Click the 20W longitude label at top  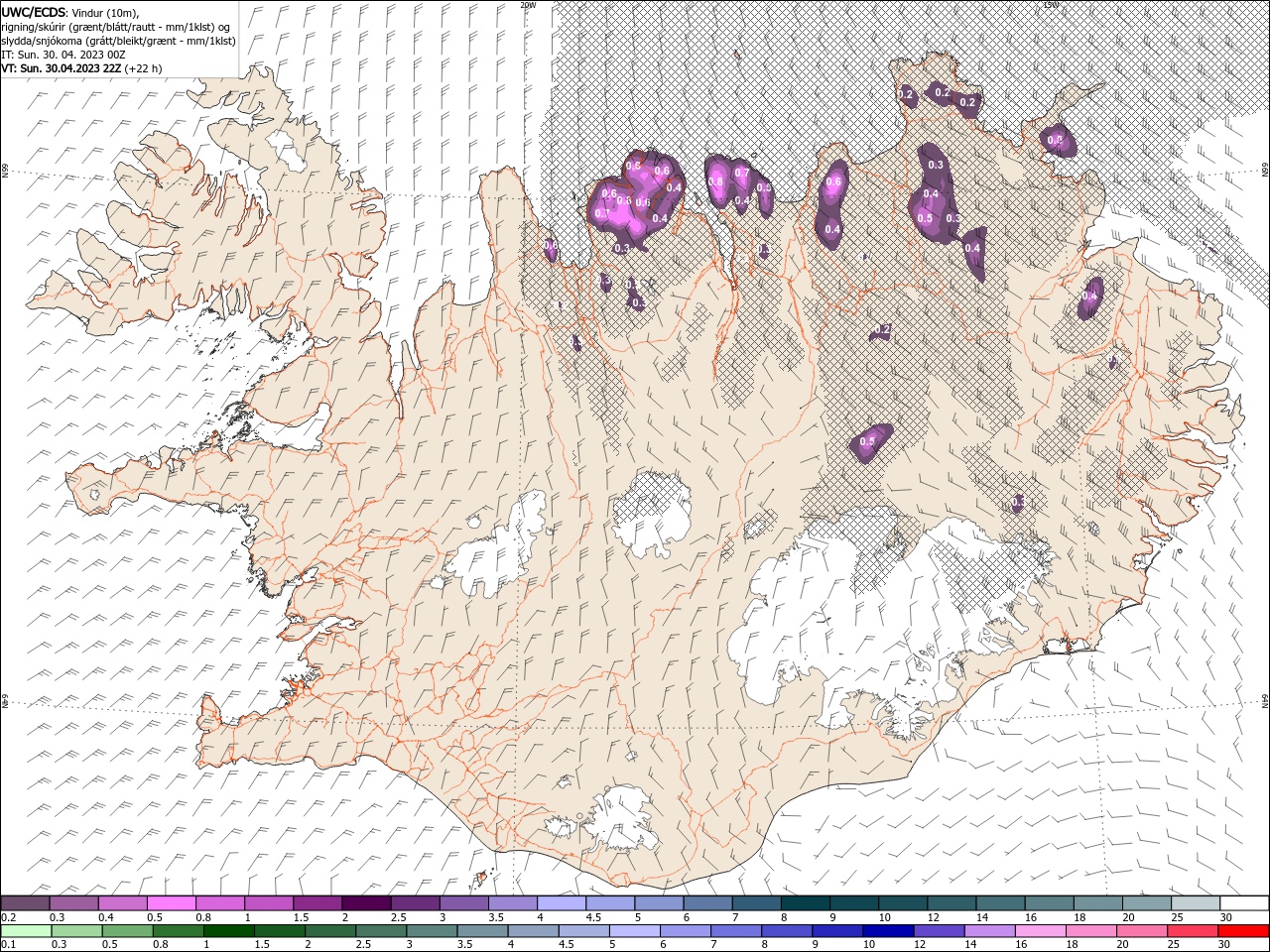[528, 5]
